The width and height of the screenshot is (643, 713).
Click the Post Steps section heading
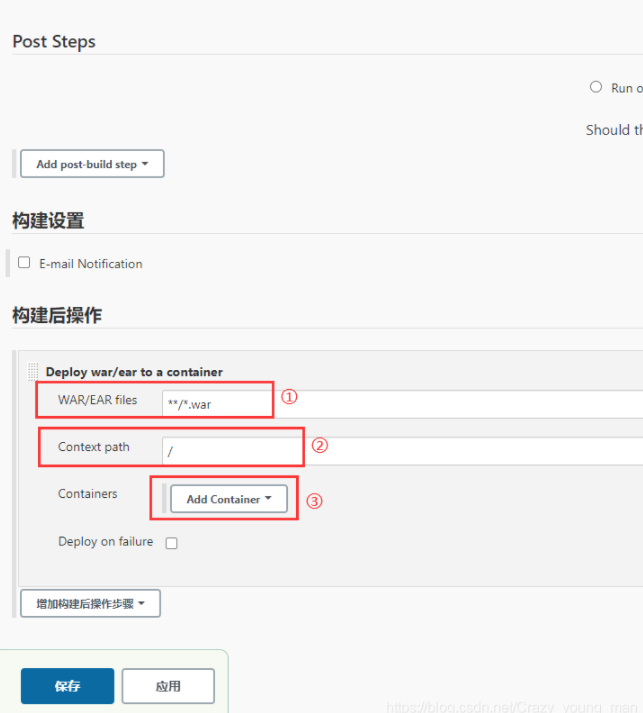54,41
